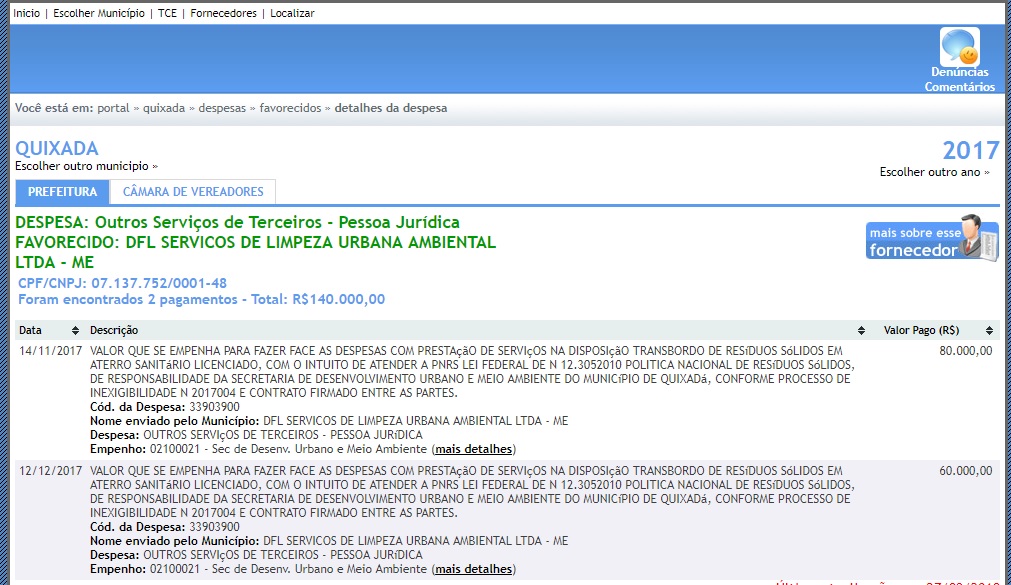This screenshot has height=585, width=1011.
Task: Select Localizar in the top menu
Action: [x=292, y=13]
